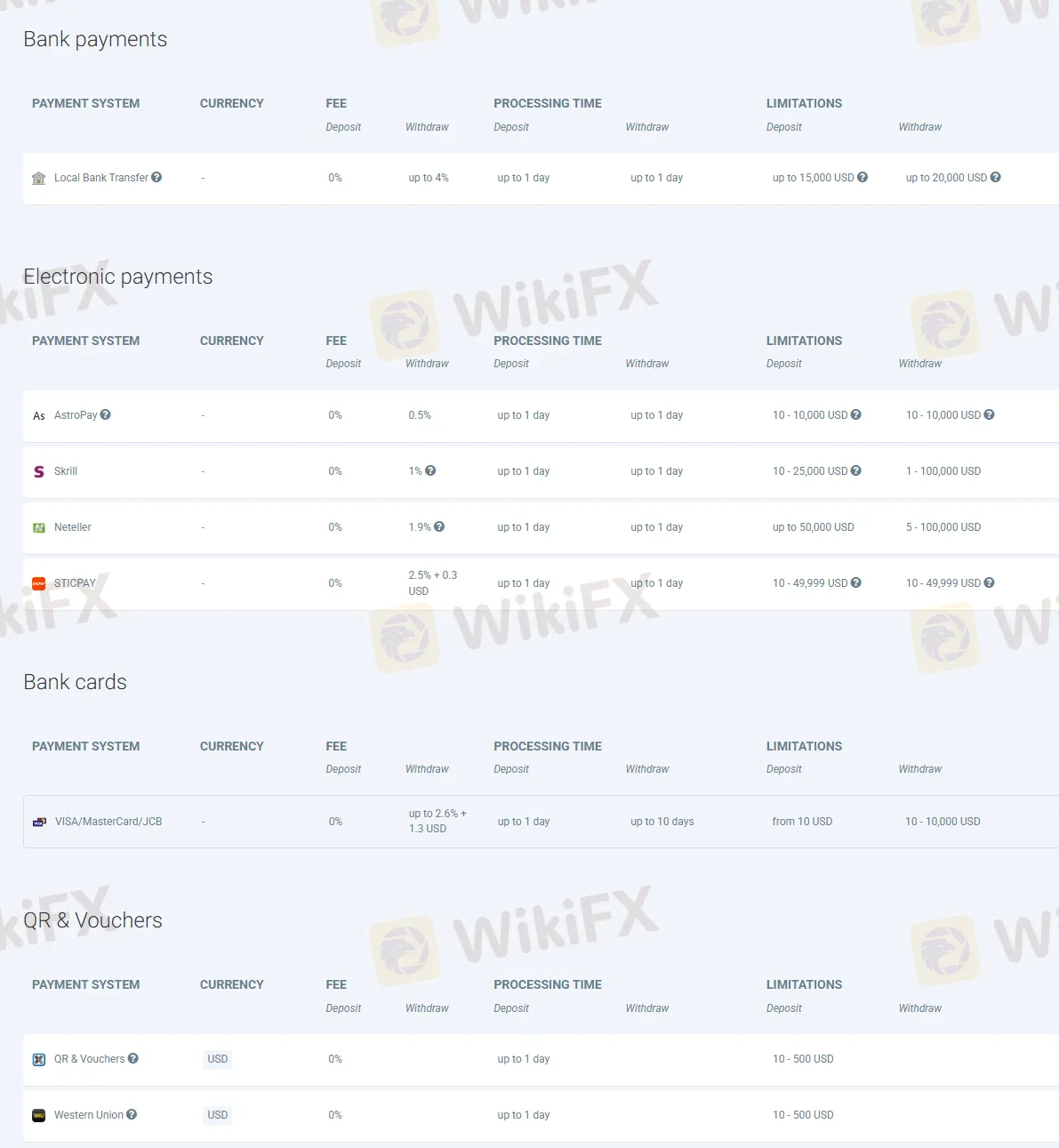Open help tooltip beside Neteller 1.9% fee
Screen dimensions: 1059x1148
pos(439,526)
